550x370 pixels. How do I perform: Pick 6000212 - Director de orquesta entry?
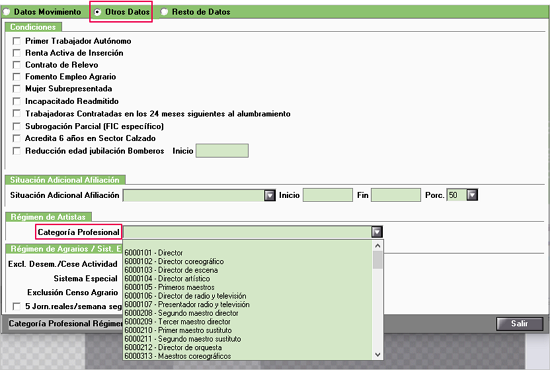[173, 348]
